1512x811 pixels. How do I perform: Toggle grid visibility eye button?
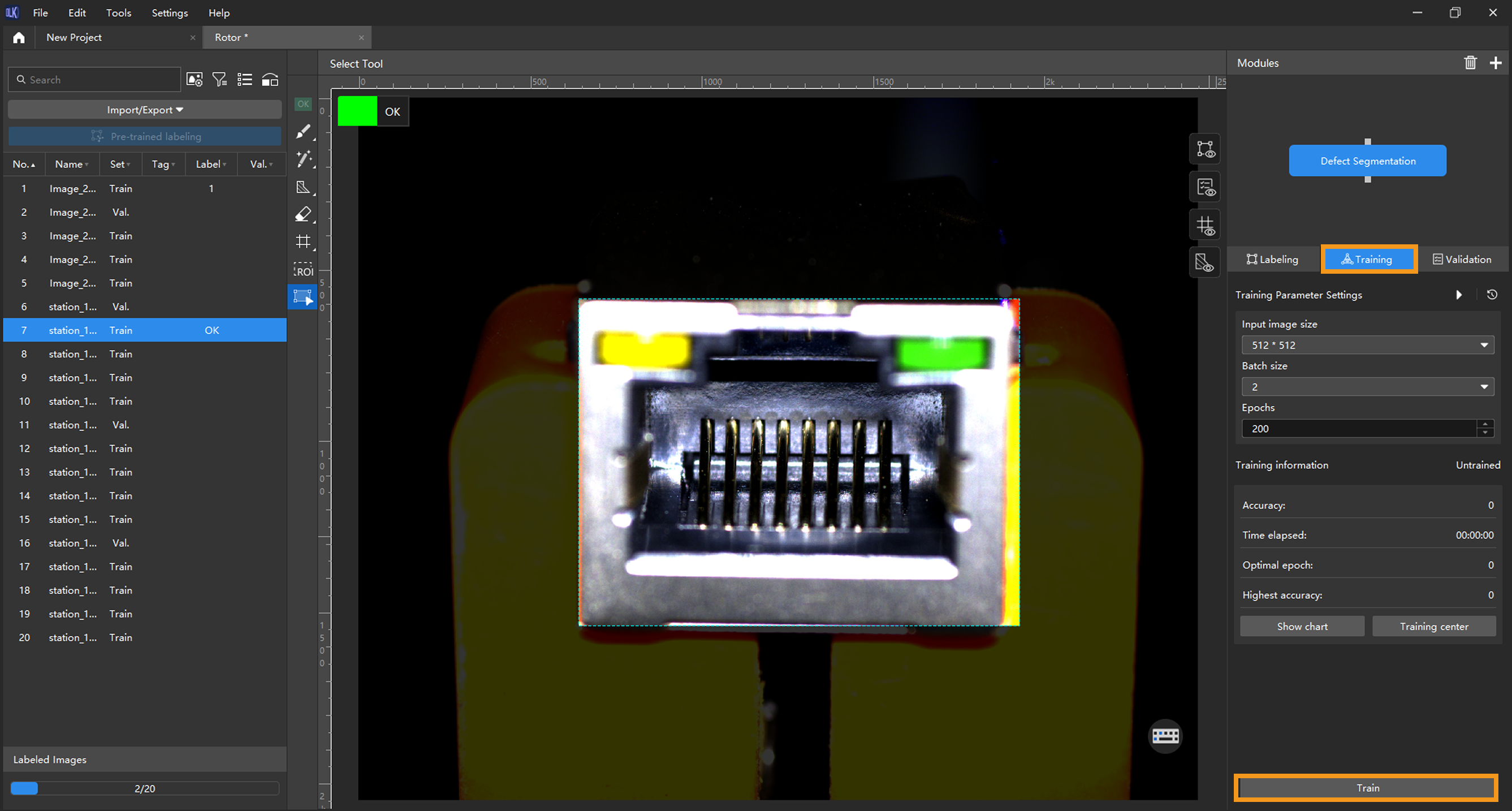1204,225
